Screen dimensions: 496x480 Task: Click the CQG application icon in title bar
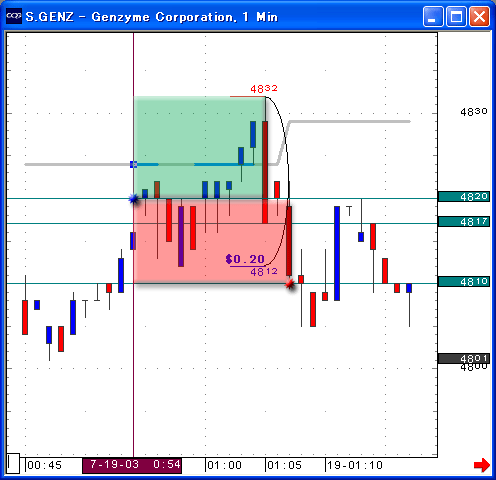pyautogui.click(x=14, y=16)
